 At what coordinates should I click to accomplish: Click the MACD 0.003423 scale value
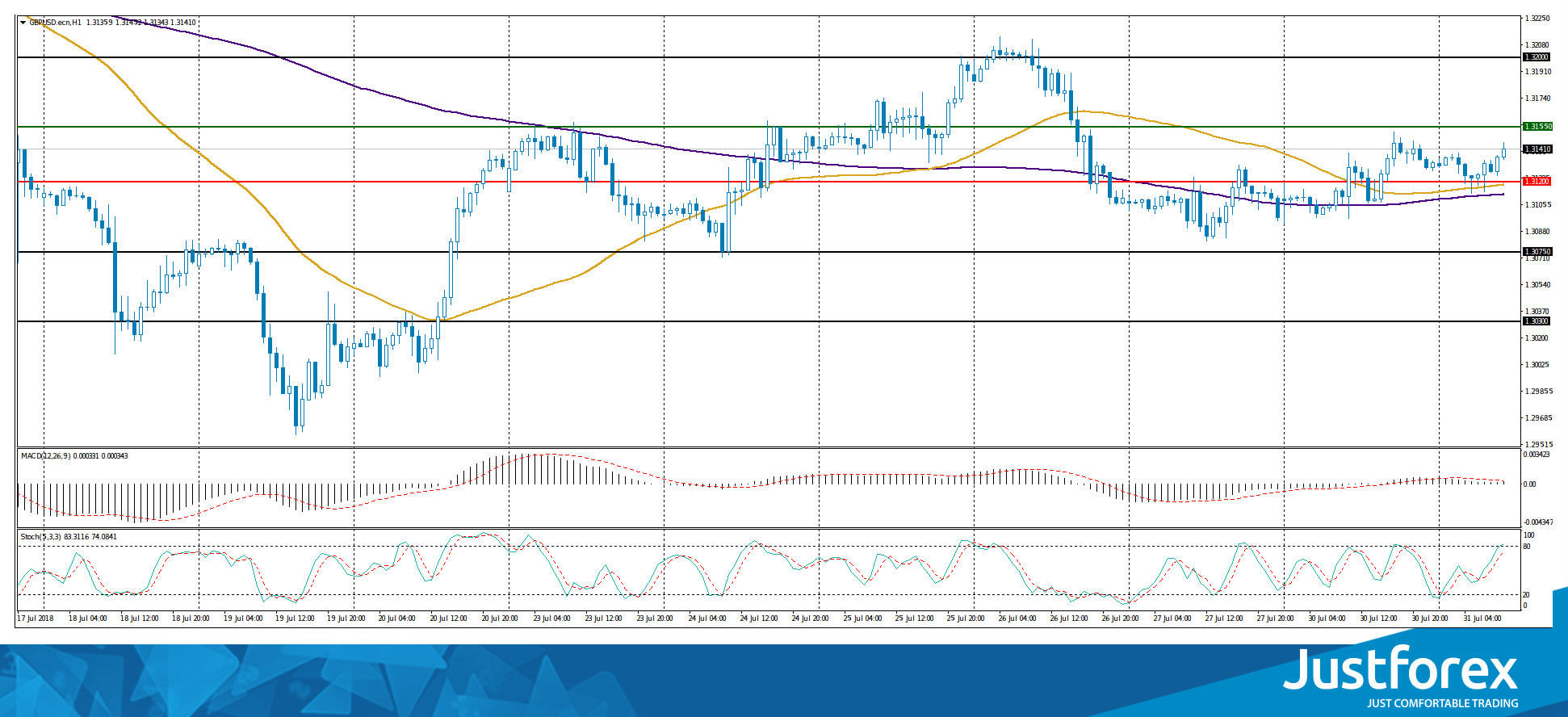1536,455
